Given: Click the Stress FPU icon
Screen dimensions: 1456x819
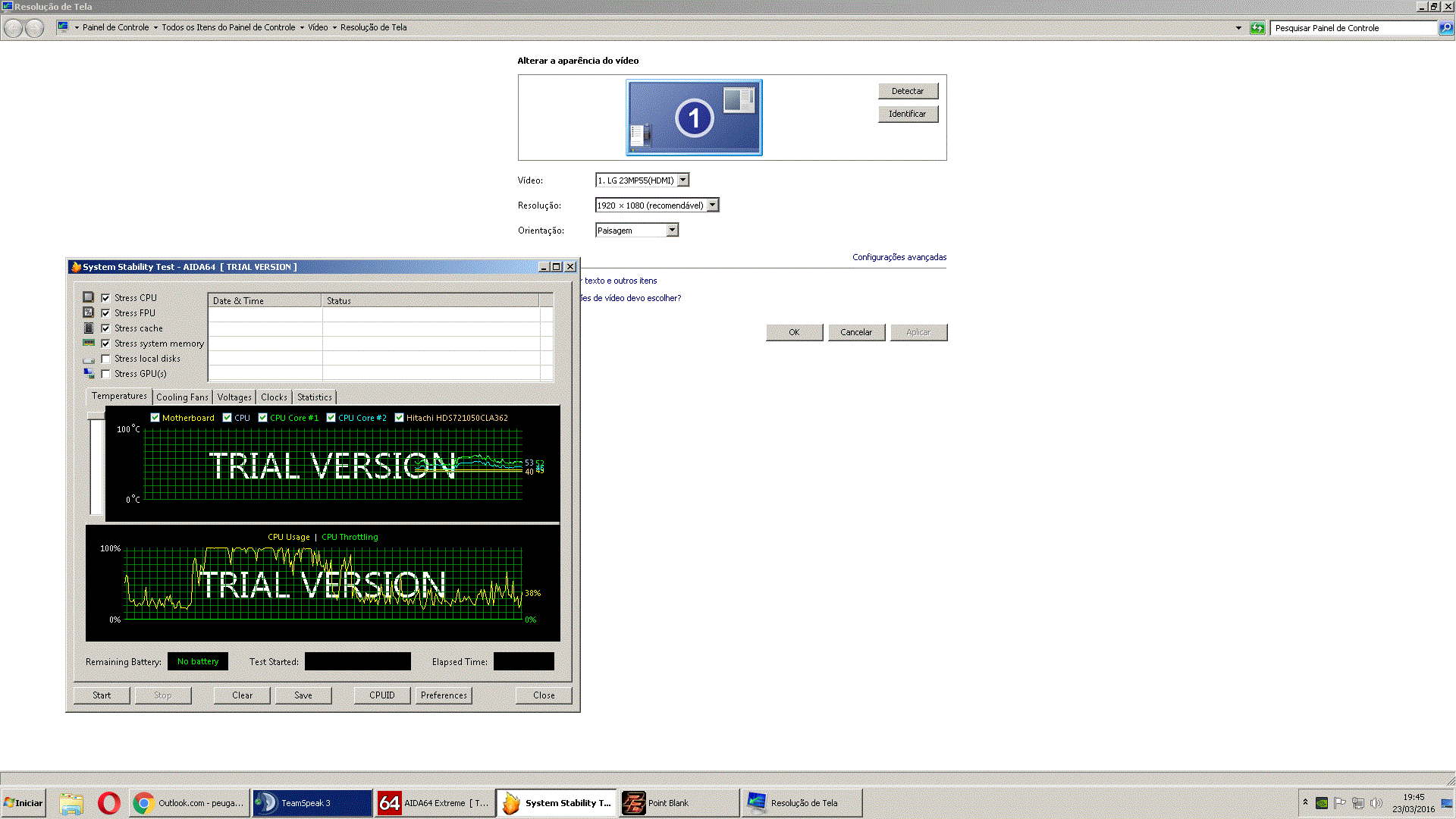Looking at the screenshot, I should pos(89,312).
